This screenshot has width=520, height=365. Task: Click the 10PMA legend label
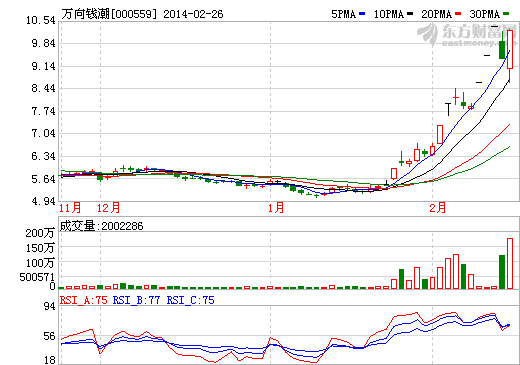coord(389,14)
